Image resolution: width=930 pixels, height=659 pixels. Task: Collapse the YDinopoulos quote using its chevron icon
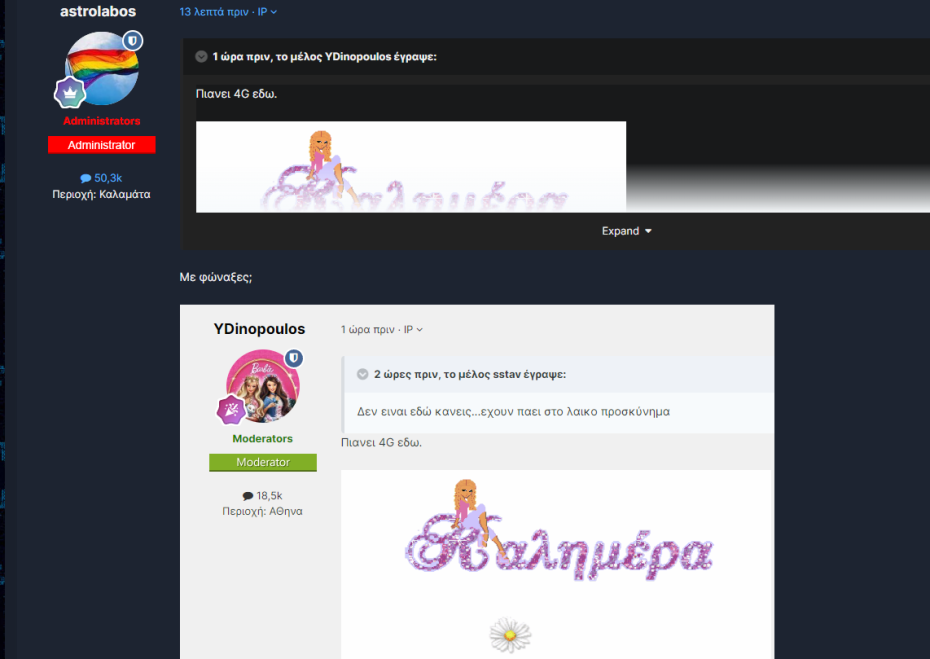200,57
